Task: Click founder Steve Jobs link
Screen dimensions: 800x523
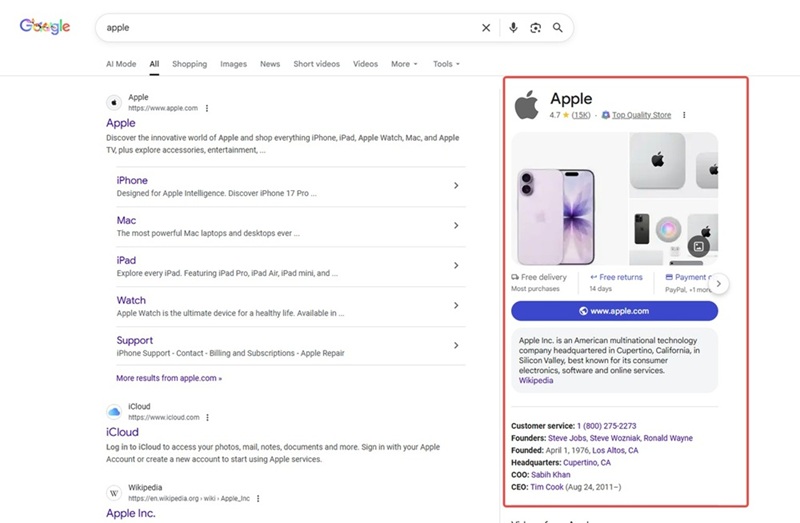Action: [566, 438]
